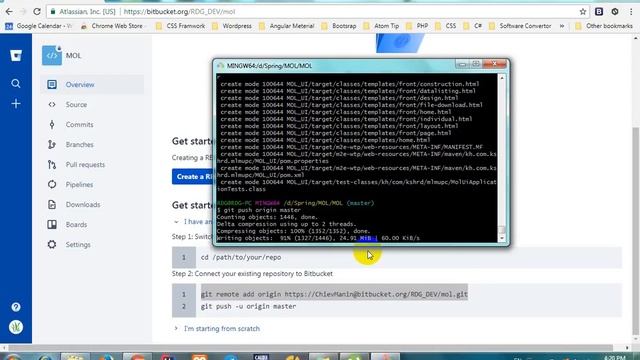Open the Angular Material bookmark folder
Viewport: 640px width, 360px height.
tap(287, 26)
